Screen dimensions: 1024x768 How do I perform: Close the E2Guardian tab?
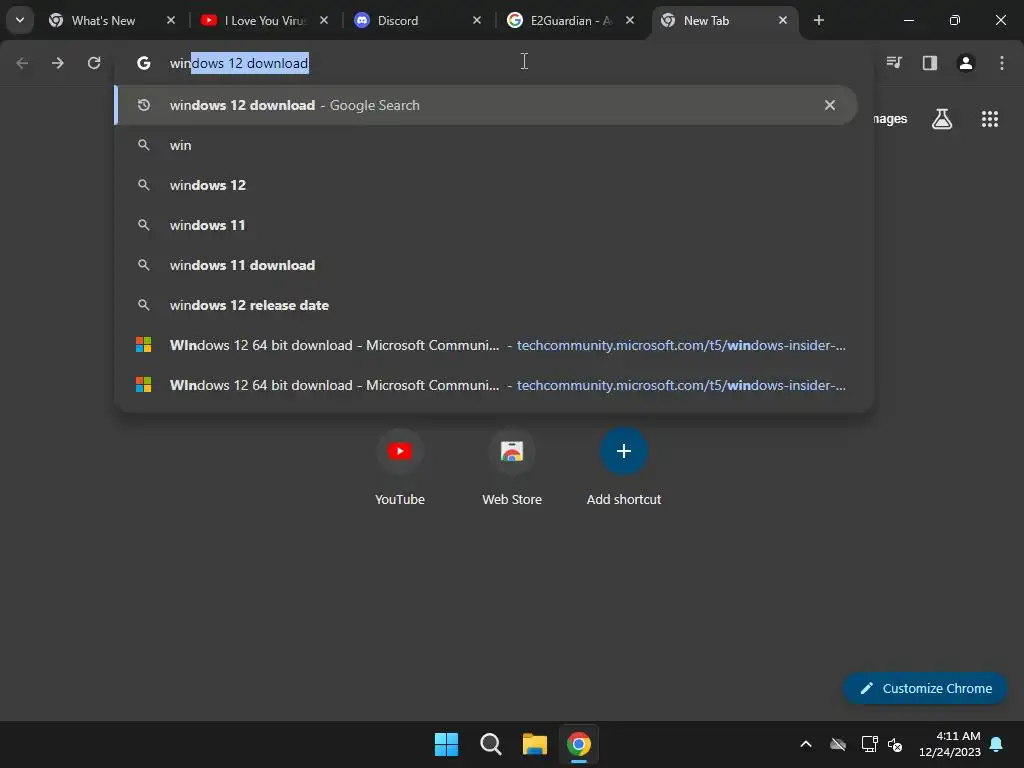pyautogui.click(x=630, y=20)
